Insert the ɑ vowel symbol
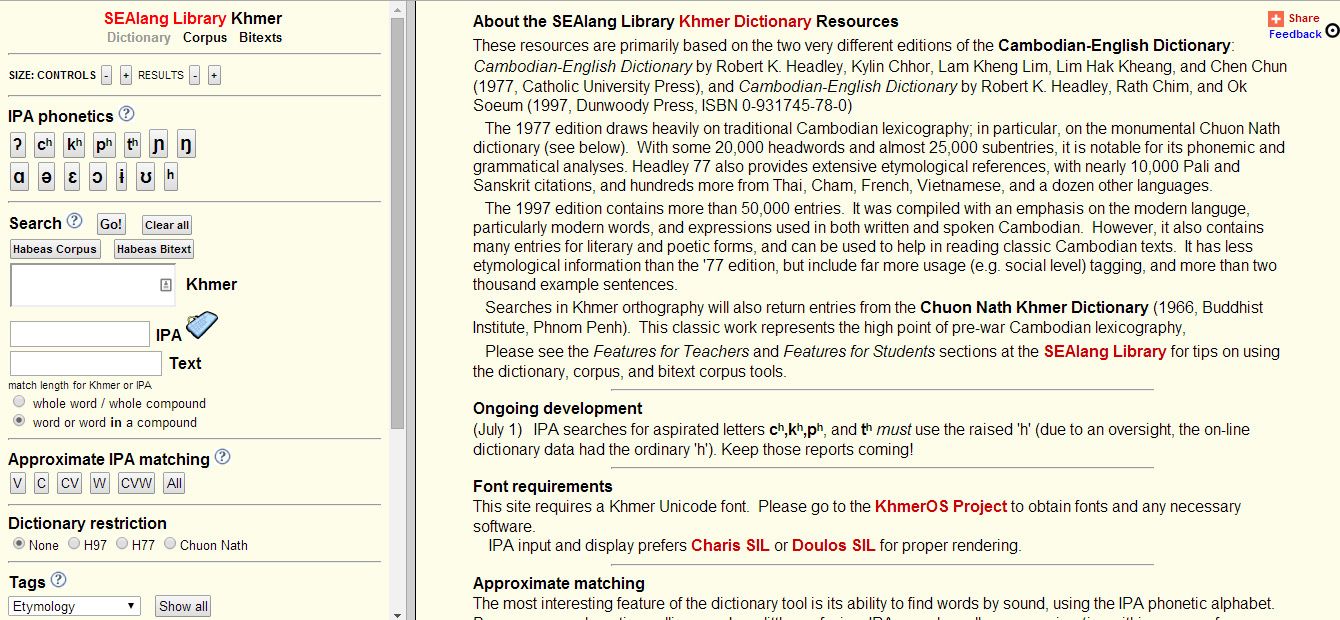Screen dimensions: 1340x620 point(19,177)
